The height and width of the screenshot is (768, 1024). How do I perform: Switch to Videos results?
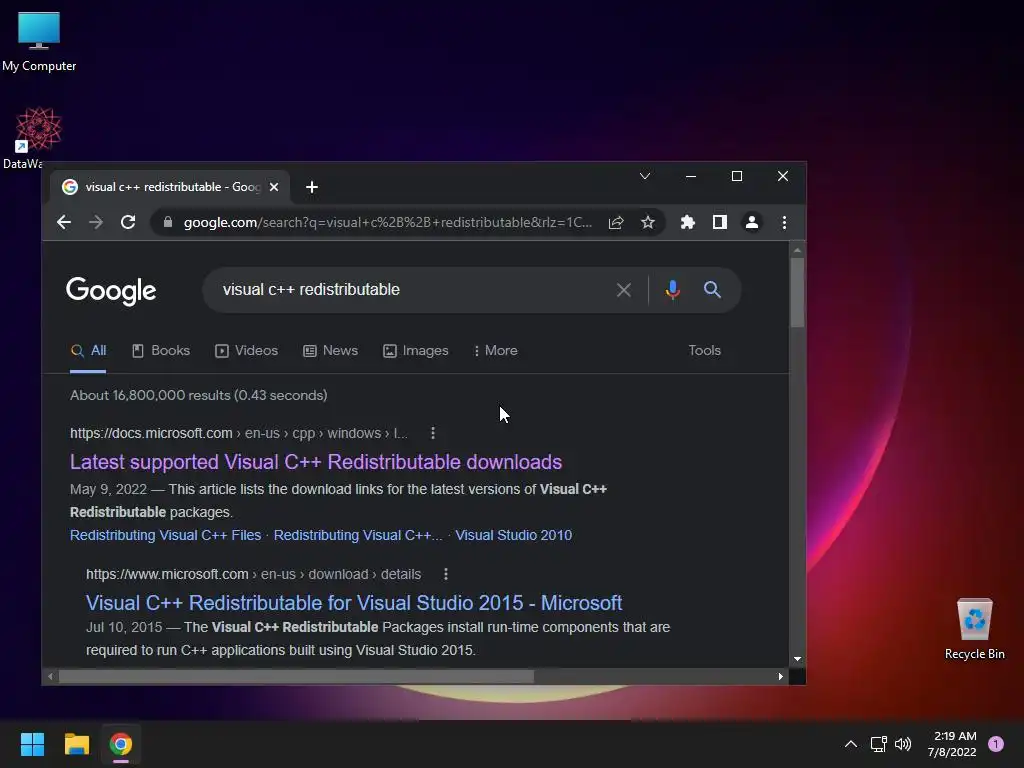[246, 351]
